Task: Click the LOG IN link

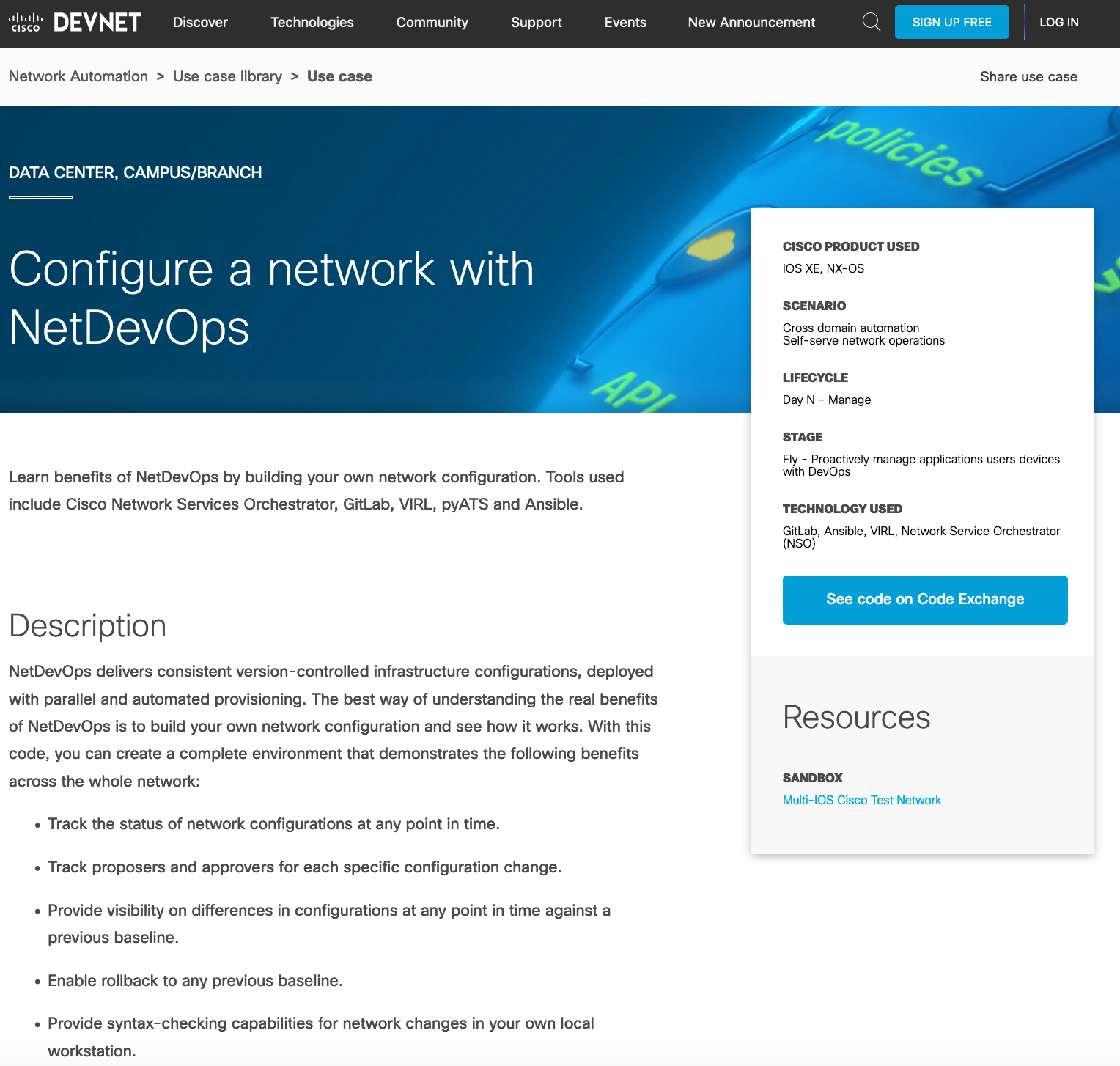Action: (x=1058, y=23)
